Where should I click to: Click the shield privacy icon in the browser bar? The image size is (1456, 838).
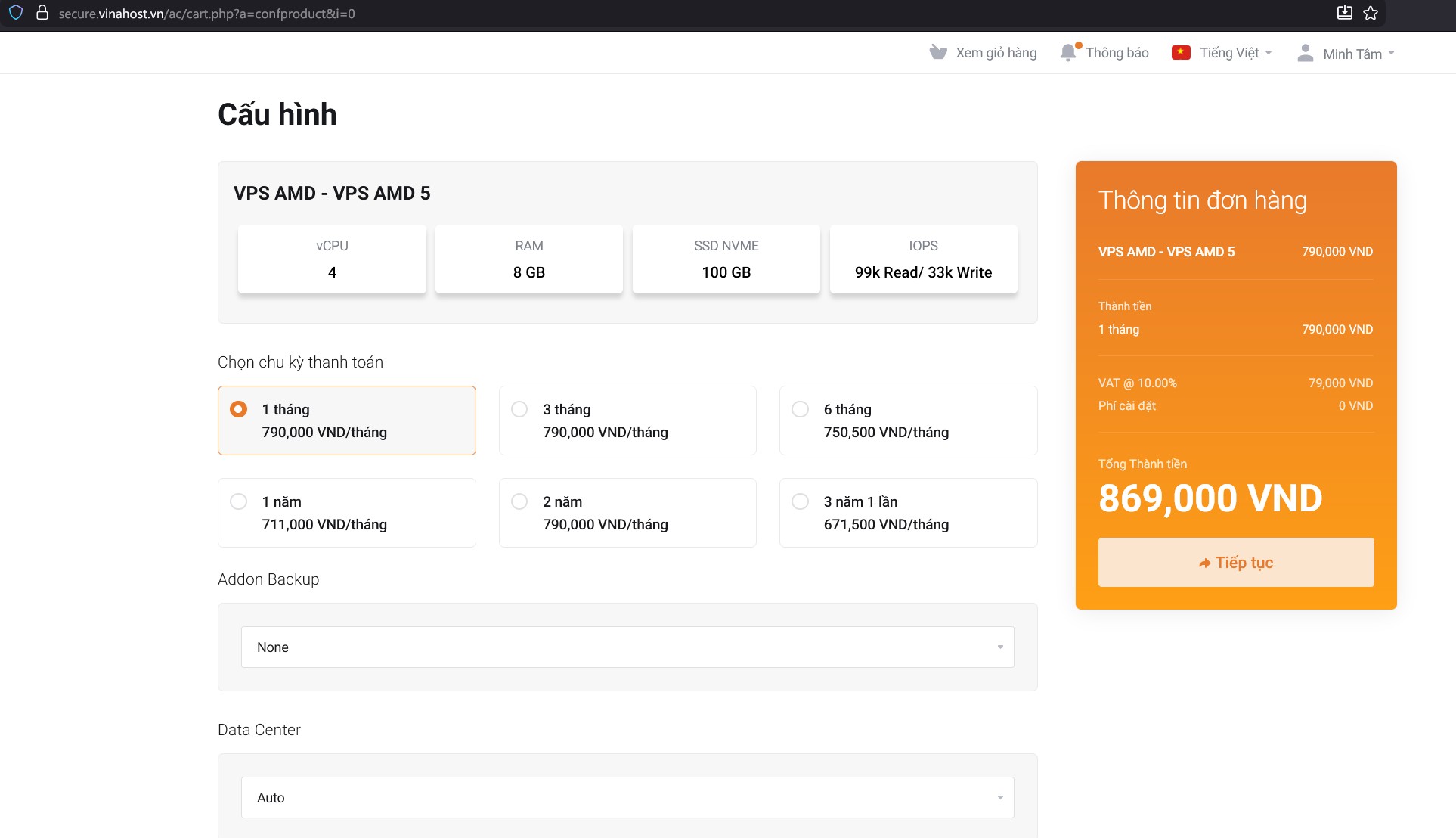[x=15, y=13]
